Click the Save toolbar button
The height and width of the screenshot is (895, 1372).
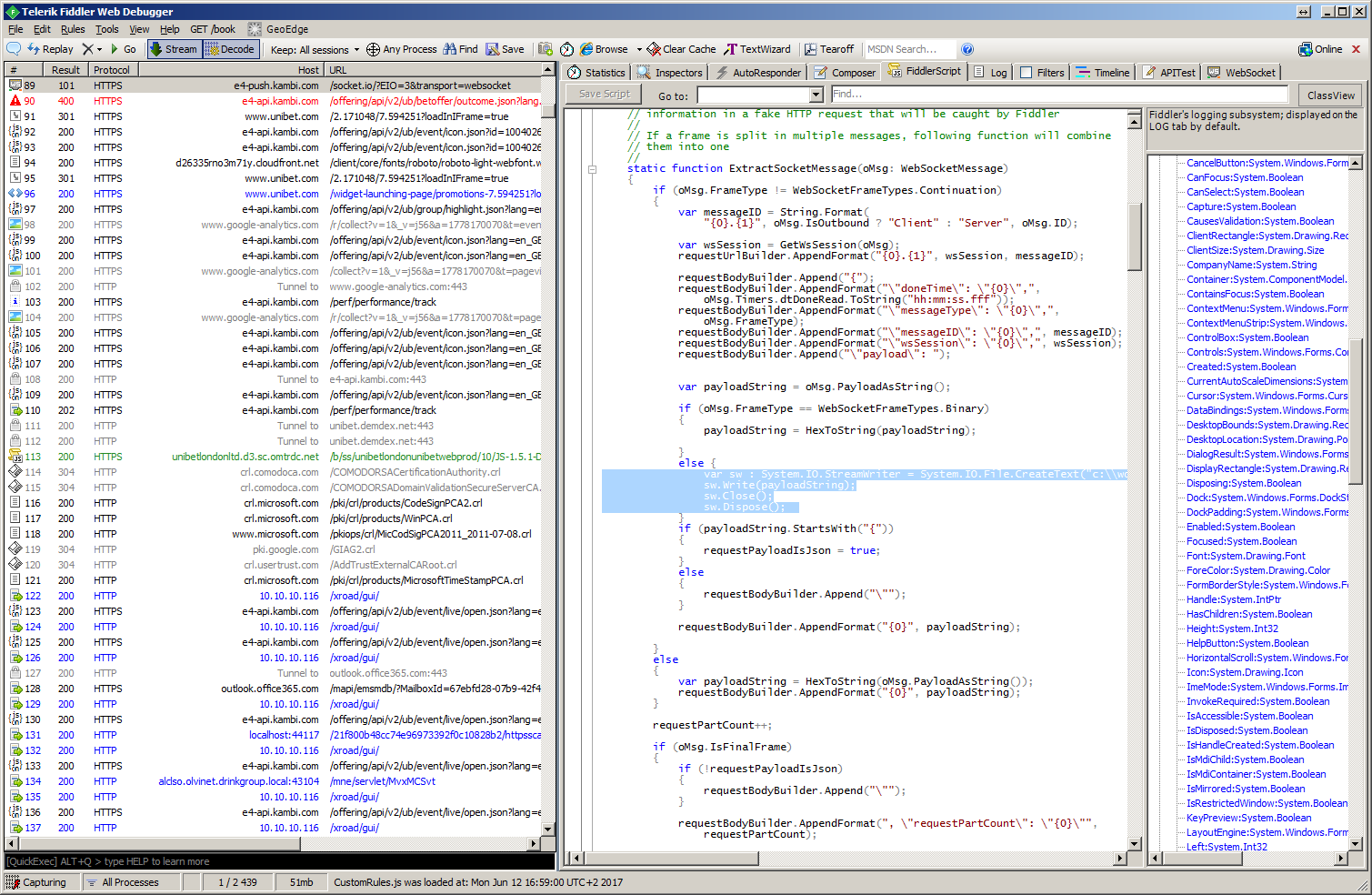click(x=505, y=49)
